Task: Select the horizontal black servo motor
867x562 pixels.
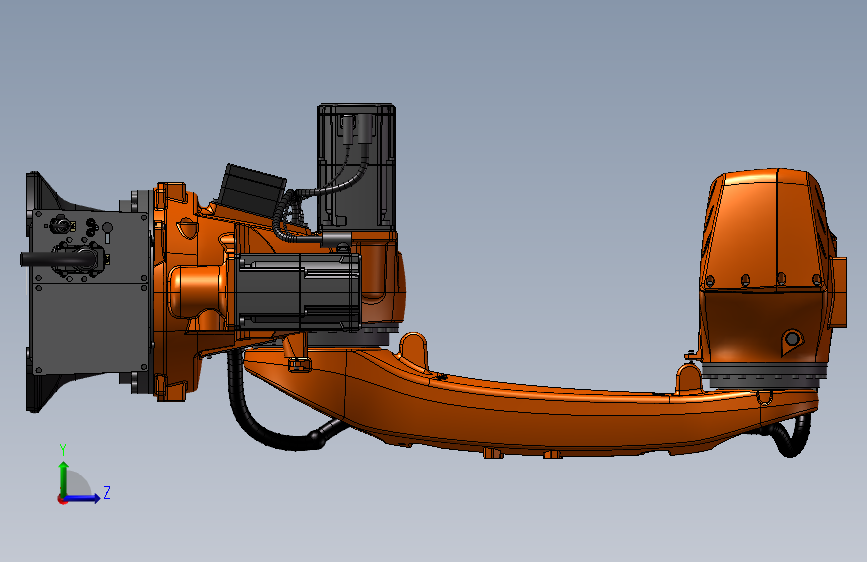Action: click(299, 292)
